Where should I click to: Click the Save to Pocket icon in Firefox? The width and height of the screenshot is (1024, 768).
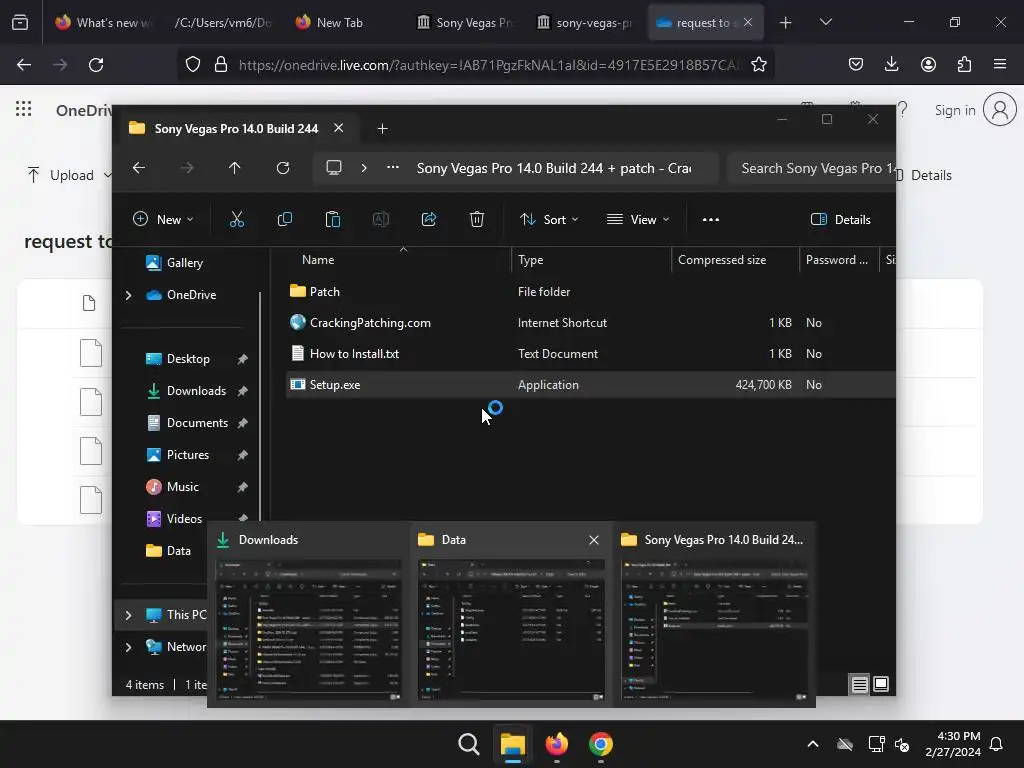(856, 64)
